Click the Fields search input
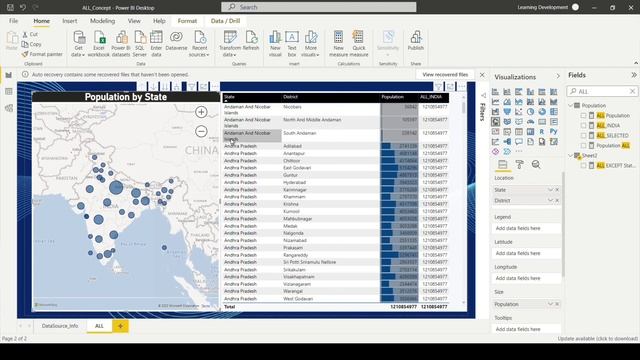The width and height of the screenshot is (640, 360). point(601,91)
